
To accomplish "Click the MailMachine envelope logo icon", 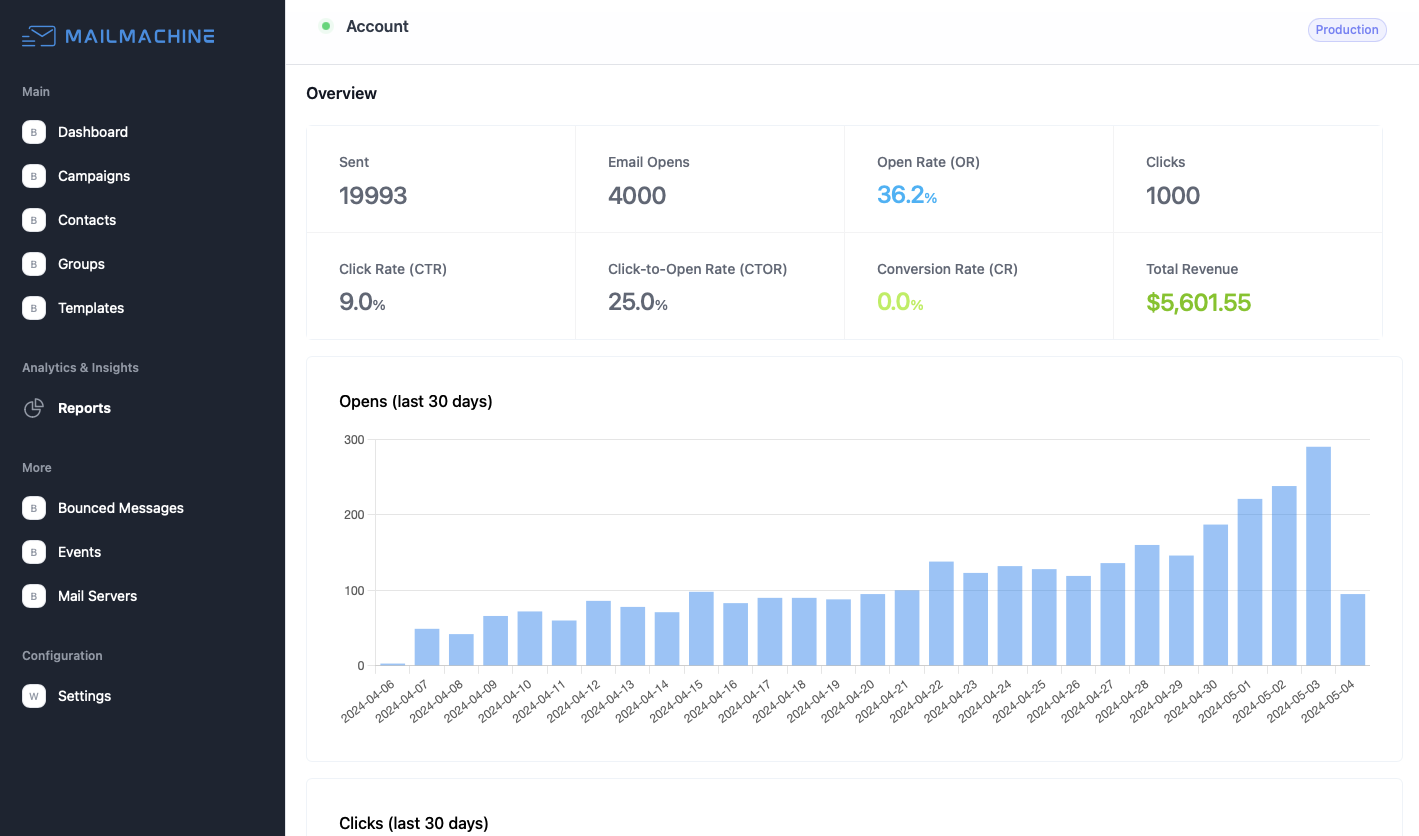I will 38,37.
